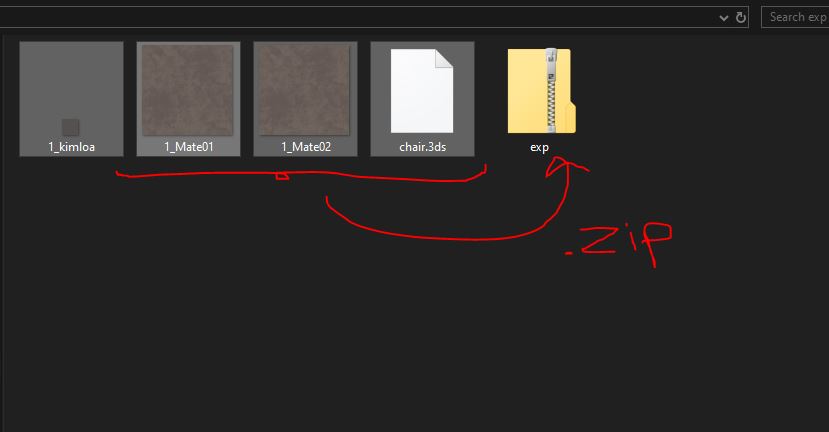This screenshot has width=829, height=432.
Task: Select the 1_Mate02 texture thumbnail
Action: coord(305,90)
